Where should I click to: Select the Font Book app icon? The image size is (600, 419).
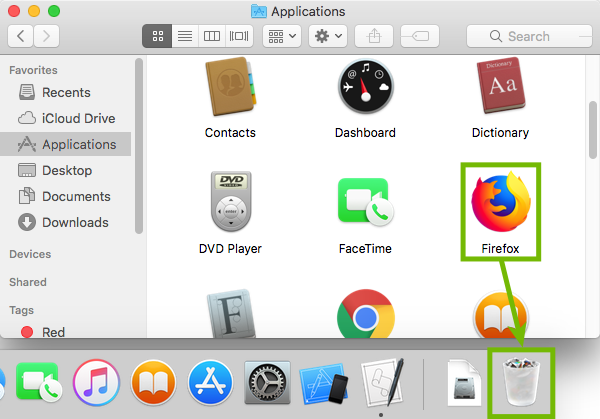tap(231, 314)
